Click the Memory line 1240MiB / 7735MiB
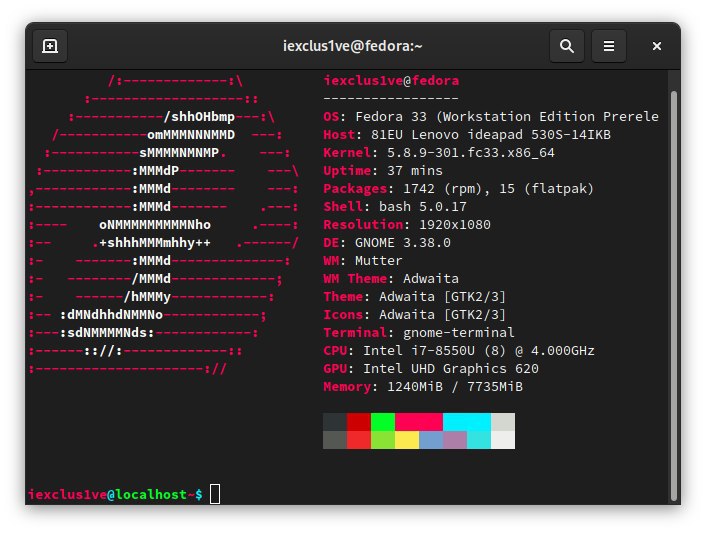Viewport: 706px width, 533px height. coord(423,387)
